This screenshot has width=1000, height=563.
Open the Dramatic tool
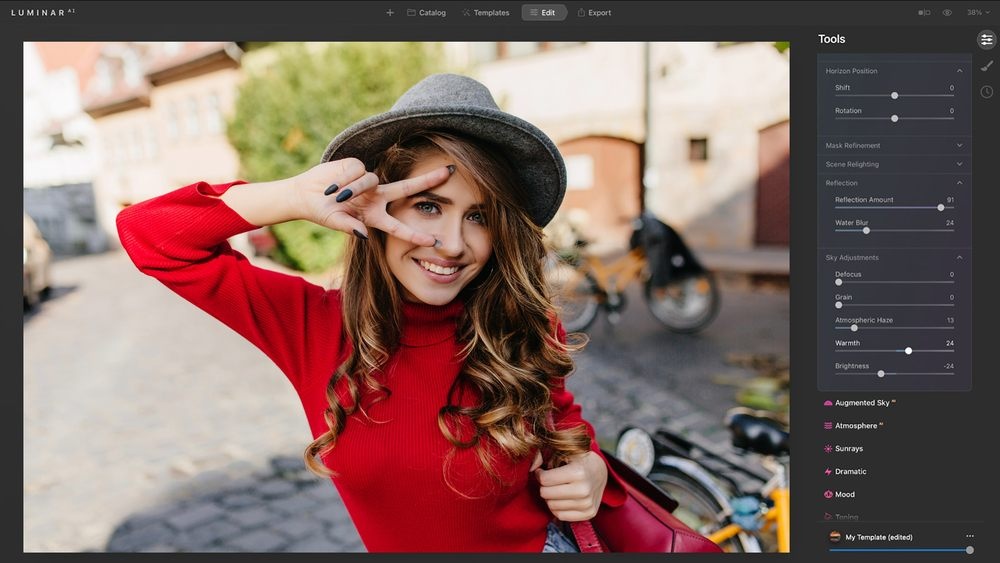click(x=850, y=472)
